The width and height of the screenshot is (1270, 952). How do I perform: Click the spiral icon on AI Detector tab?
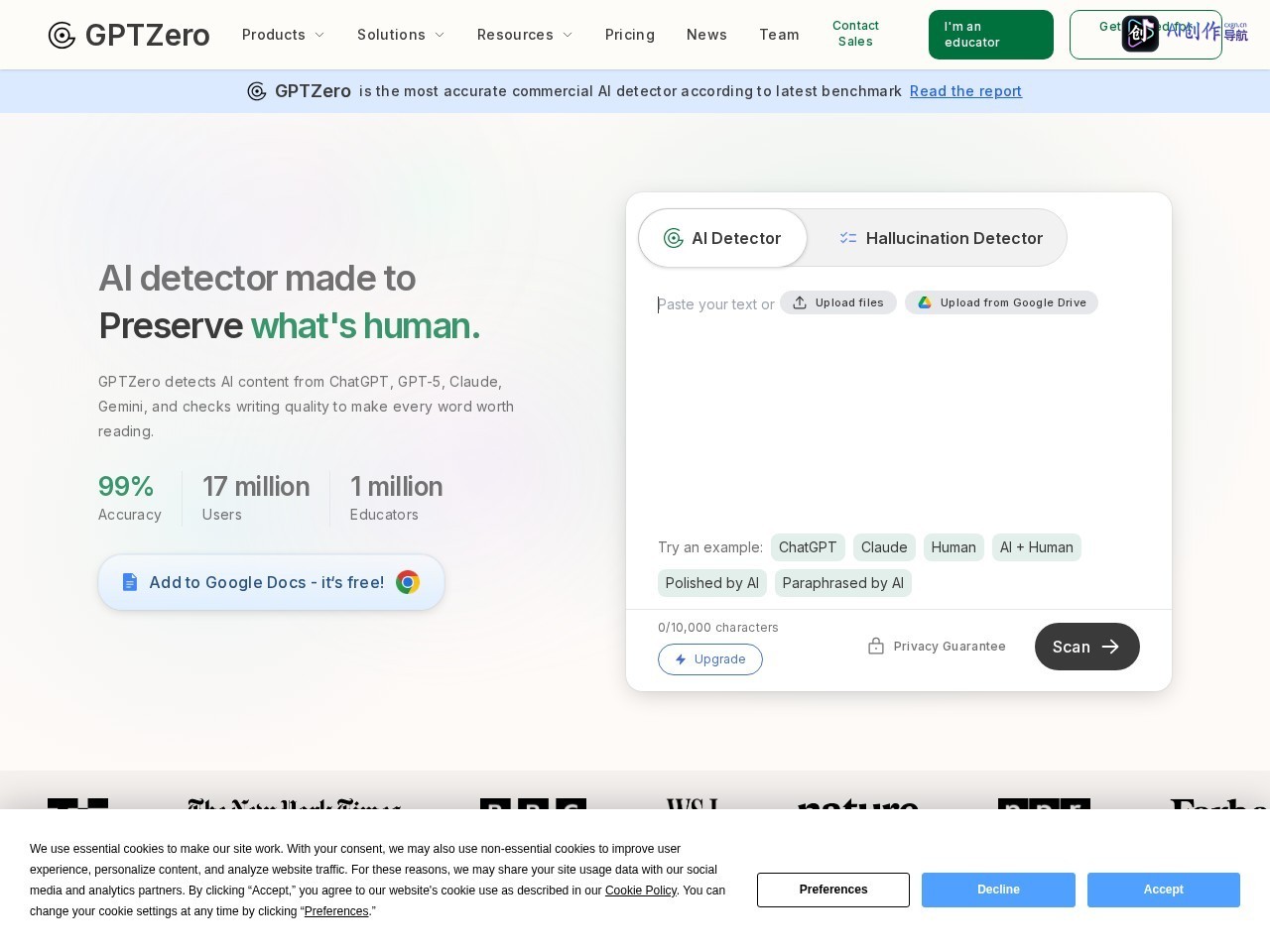tap(674, 238)
